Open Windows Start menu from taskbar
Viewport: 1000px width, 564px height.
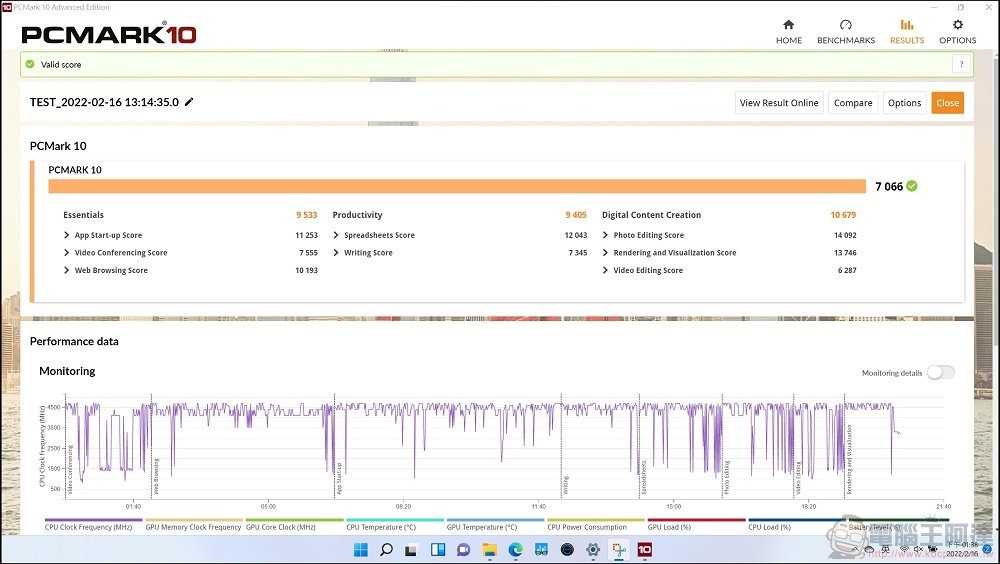tap(360, 550)
